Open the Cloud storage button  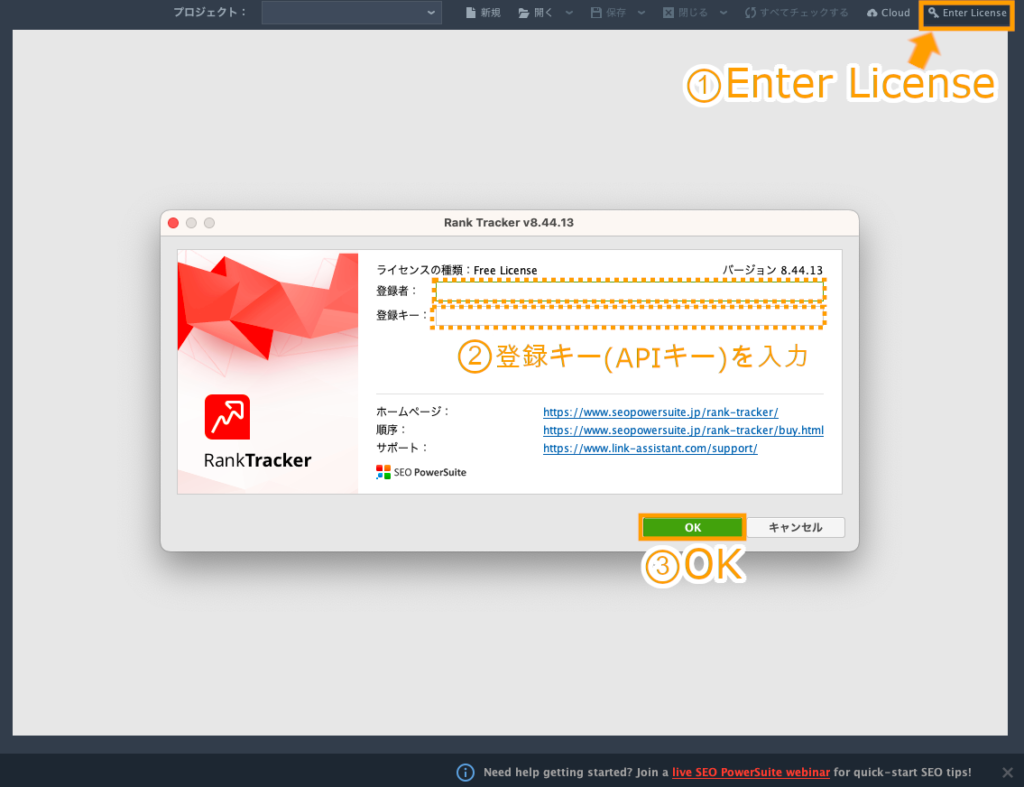point(888,12)
